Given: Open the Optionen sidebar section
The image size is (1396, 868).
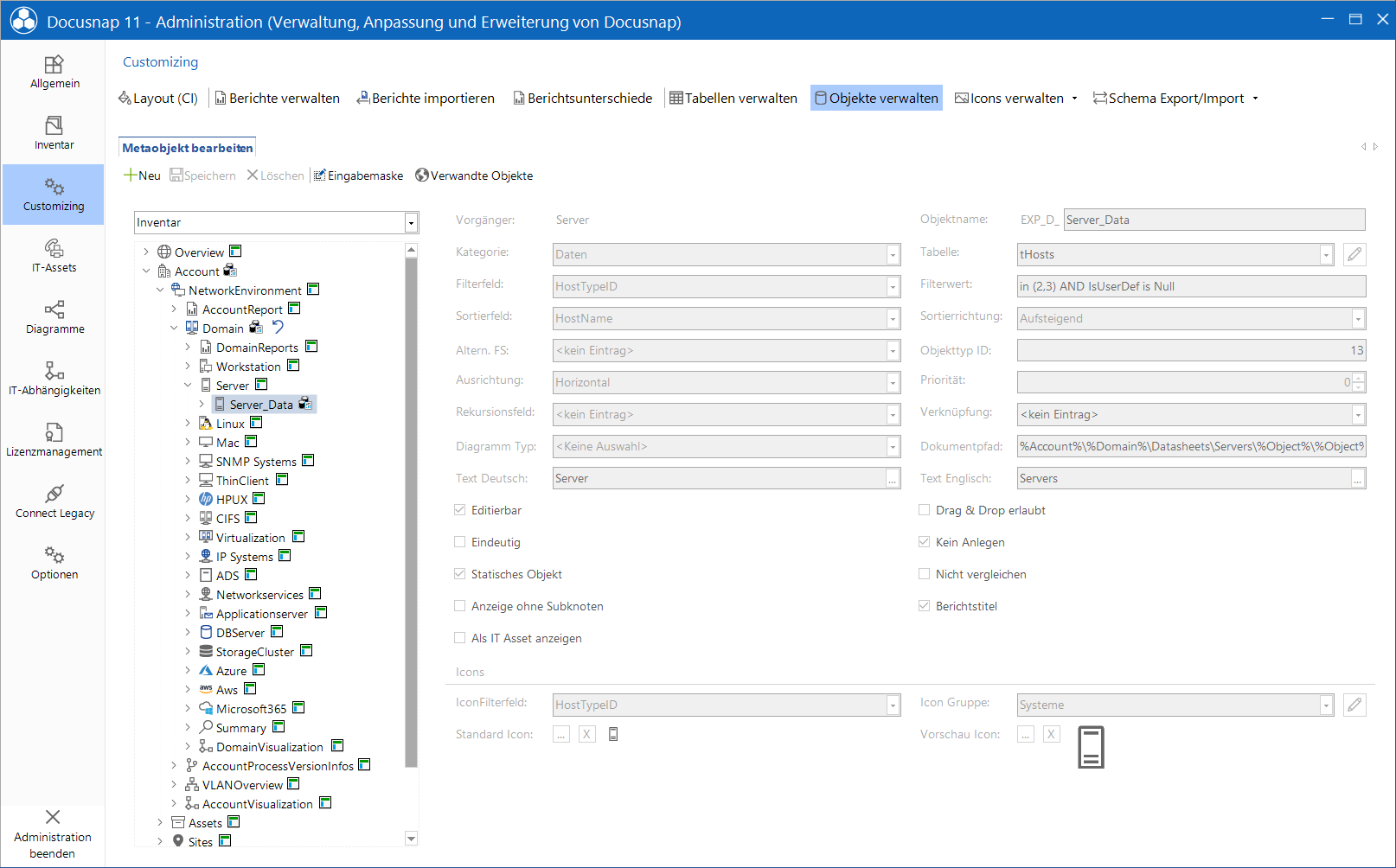Looking at the screenshot, I should point(54,564).
